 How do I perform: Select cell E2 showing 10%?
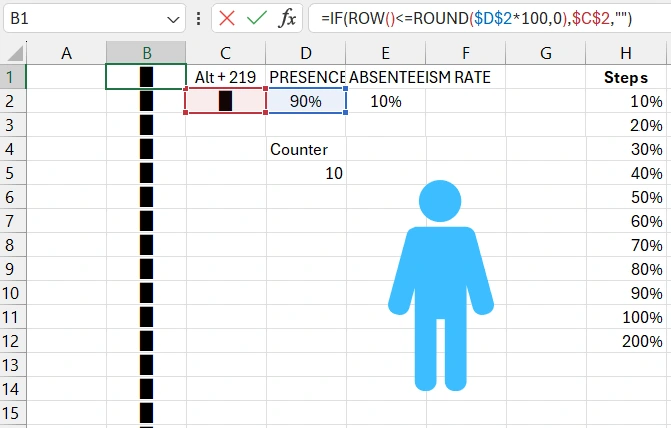tap(385, 101)
